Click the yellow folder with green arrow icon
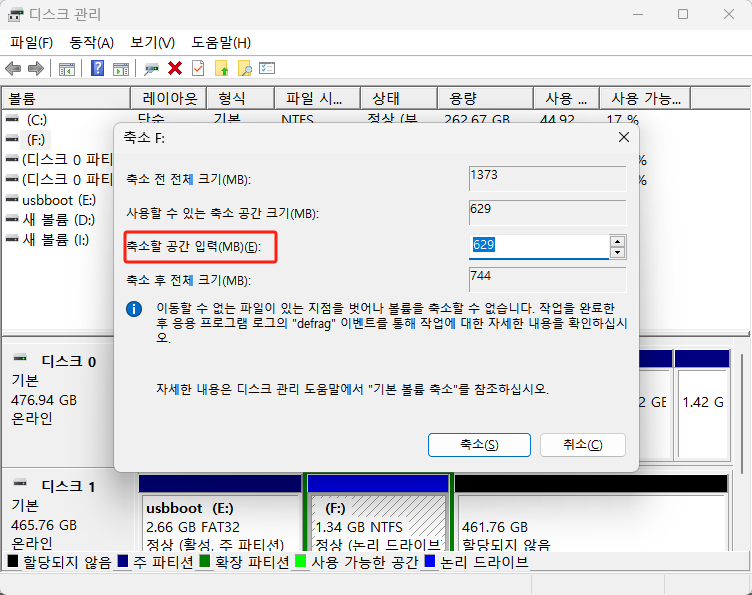Screen dimensions: 752x595 click(x=222, y=69)
